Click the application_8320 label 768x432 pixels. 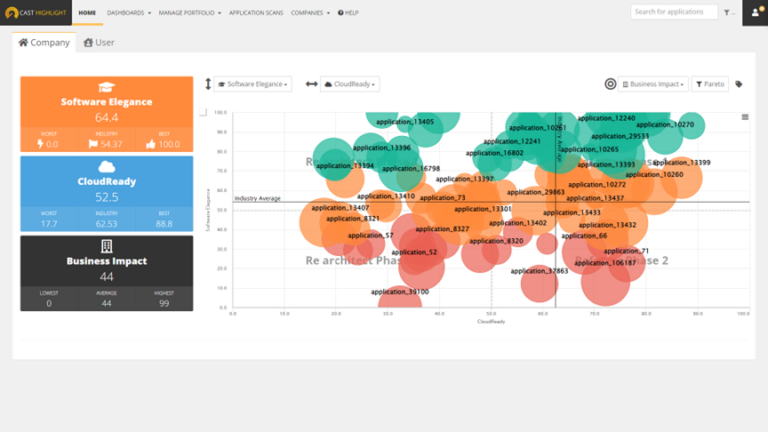[496, 241]
